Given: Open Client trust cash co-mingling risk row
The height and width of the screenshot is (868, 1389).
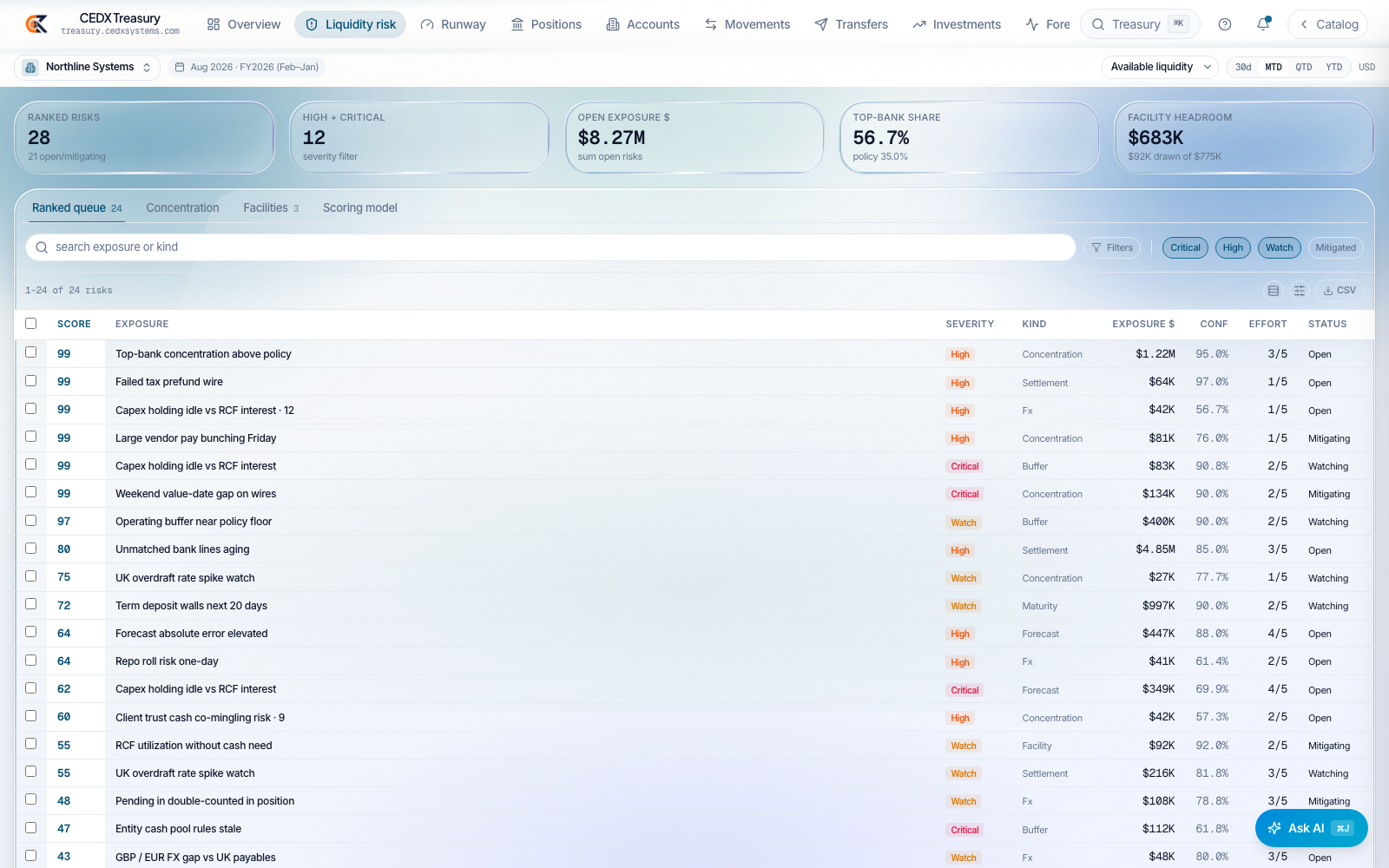Looking at the screenshot, I should pos(694,718).
